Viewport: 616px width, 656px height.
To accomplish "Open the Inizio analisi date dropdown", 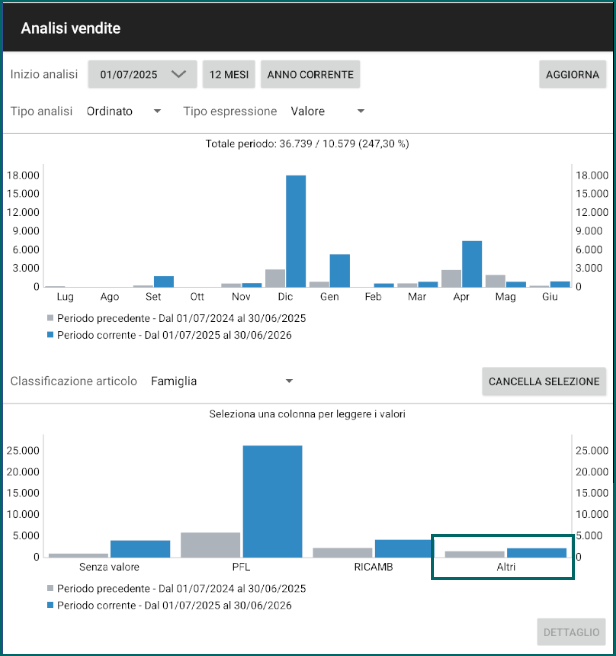I will coord(142,74).
